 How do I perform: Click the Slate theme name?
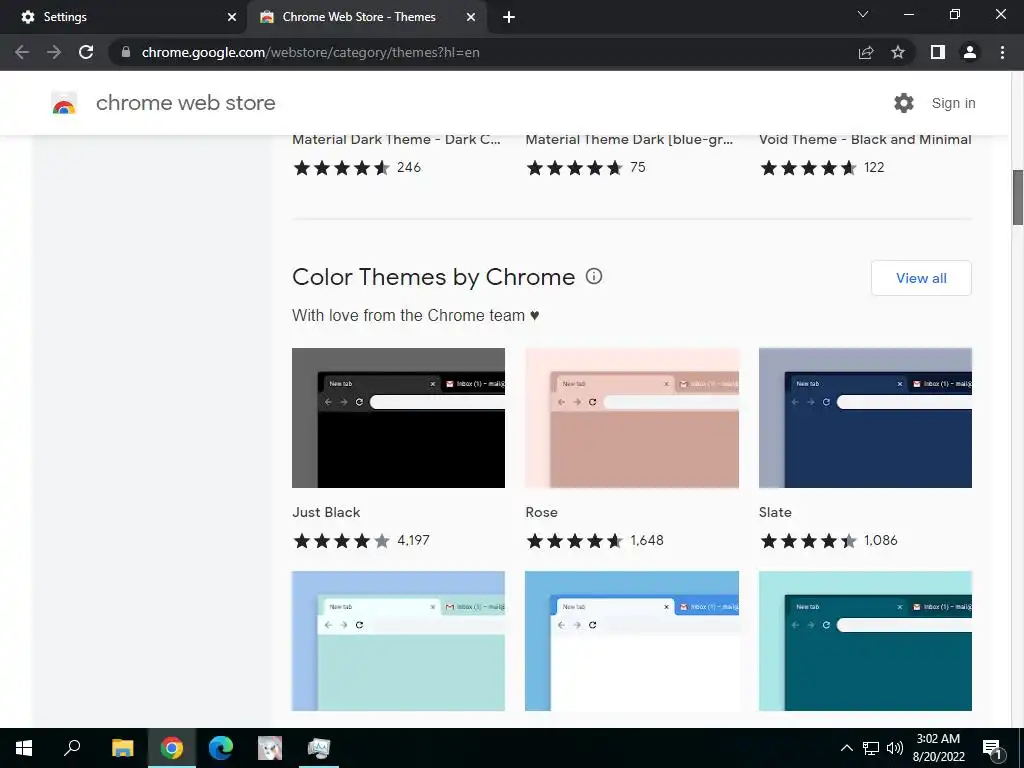775,512
